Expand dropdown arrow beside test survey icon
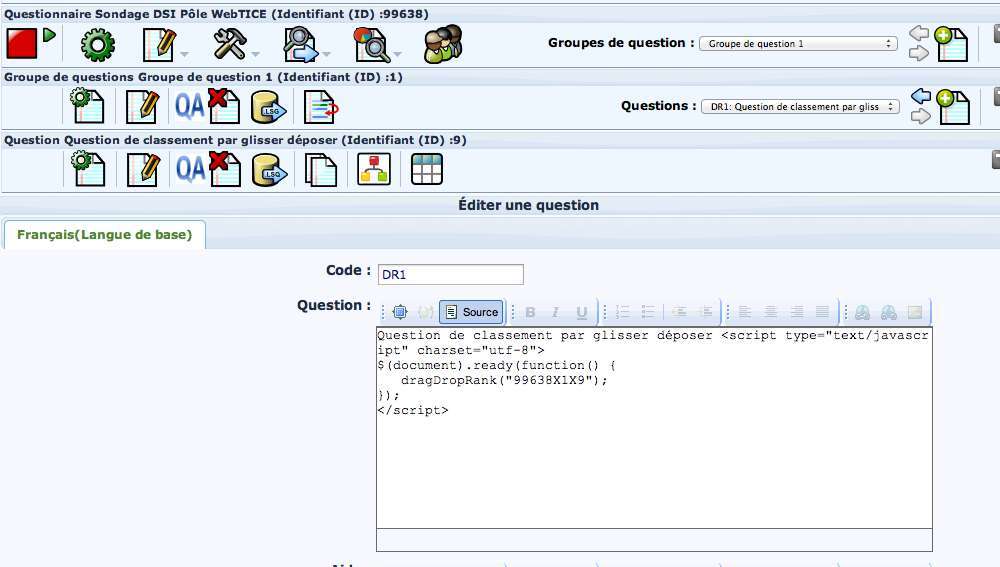 (327, 54)
